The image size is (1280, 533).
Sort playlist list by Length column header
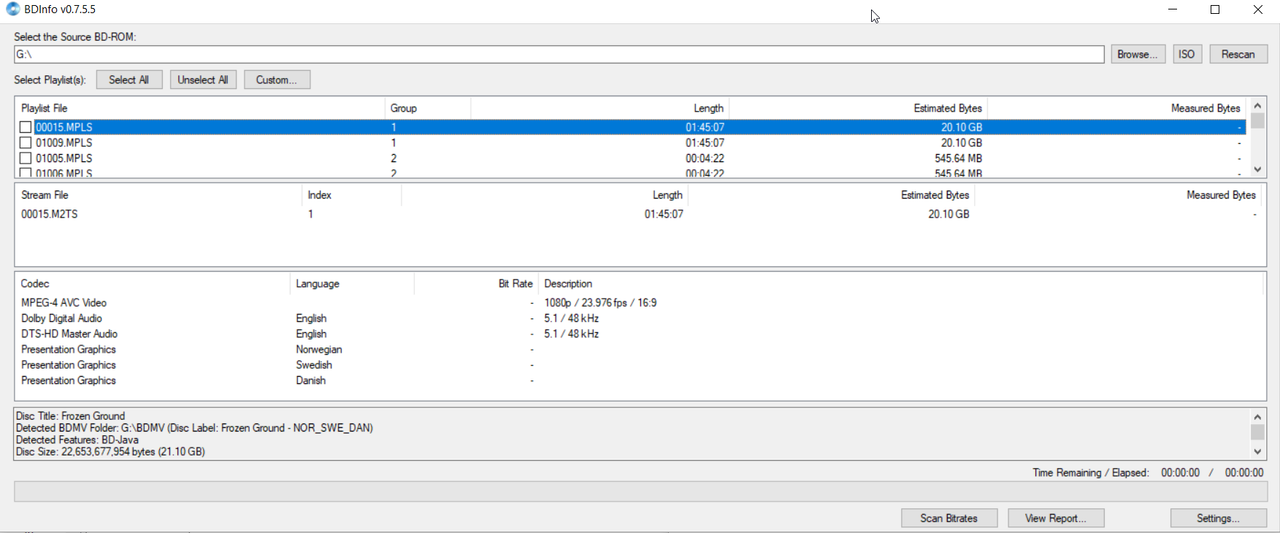[x=599, y=108]
